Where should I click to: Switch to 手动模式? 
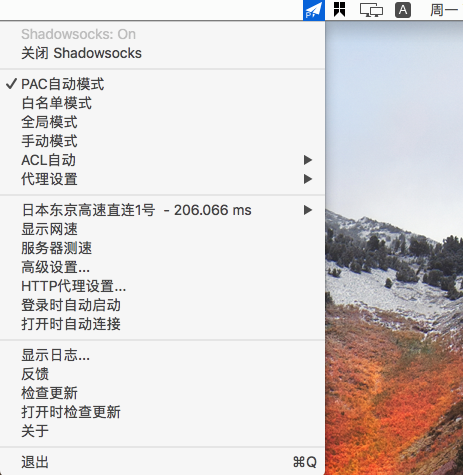tap(162, 141)
